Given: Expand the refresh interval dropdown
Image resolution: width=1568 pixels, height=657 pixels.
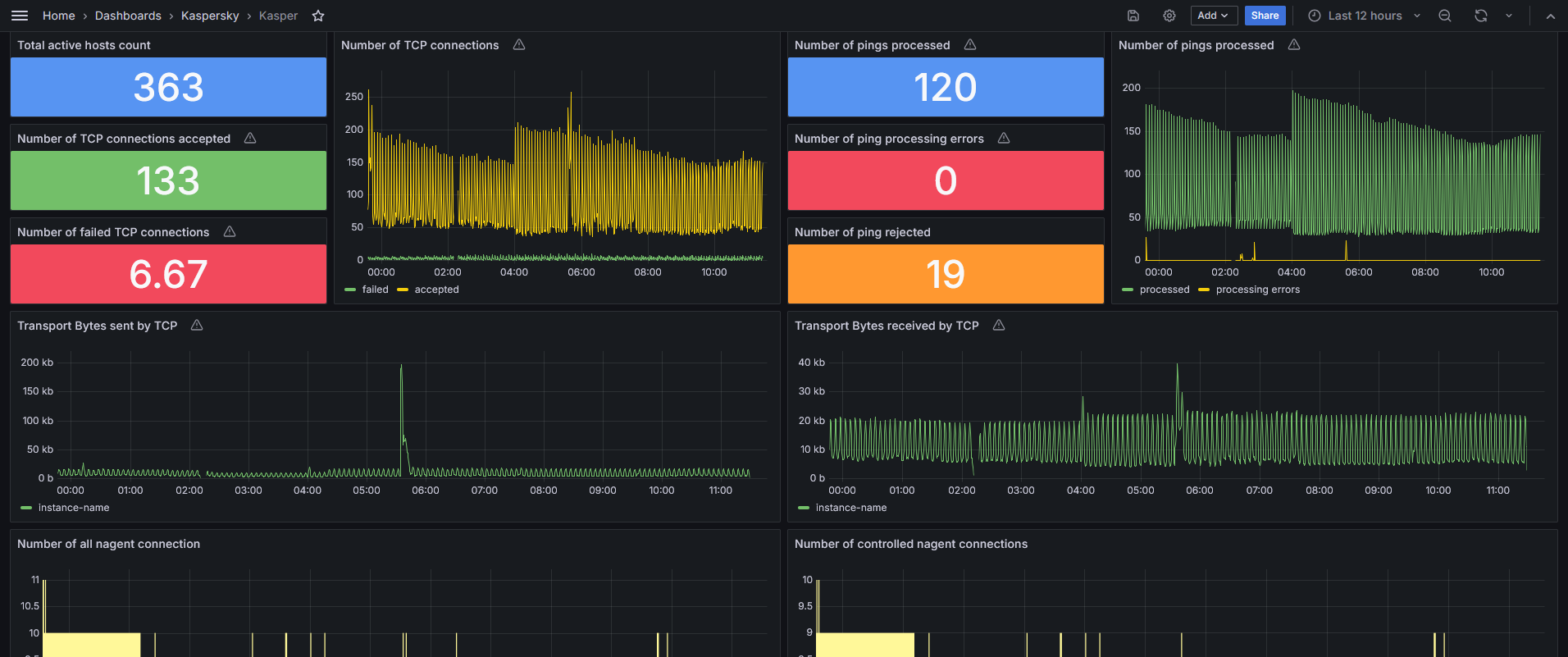Looking at the screenshot, I should pos(1509,16).
